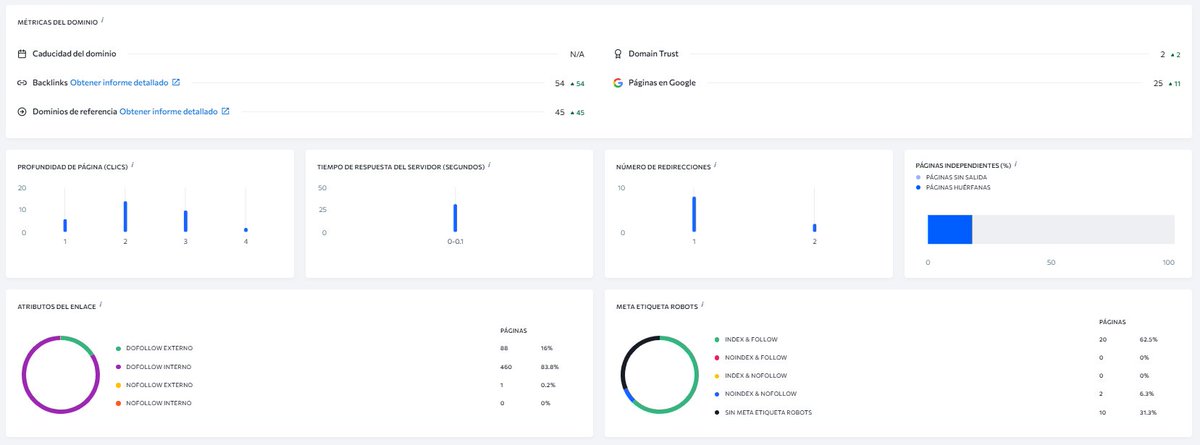Click the Domain Trust label
Image resolution: width=1200 pixels, height=445 pixels.
(654, 53)
